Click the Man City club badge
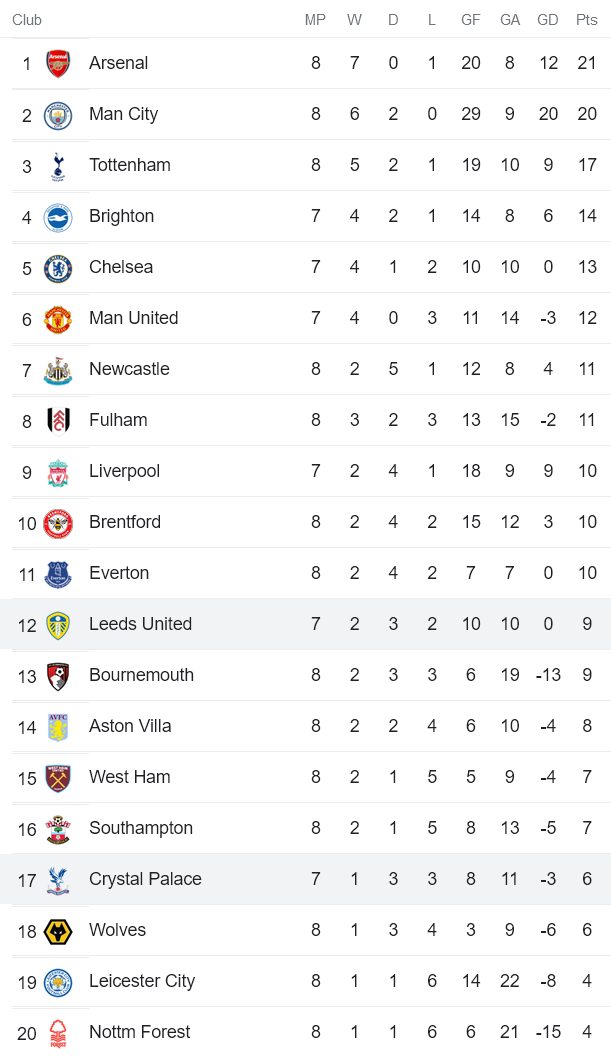This screenshot has height=1063, width=611. 58,115
